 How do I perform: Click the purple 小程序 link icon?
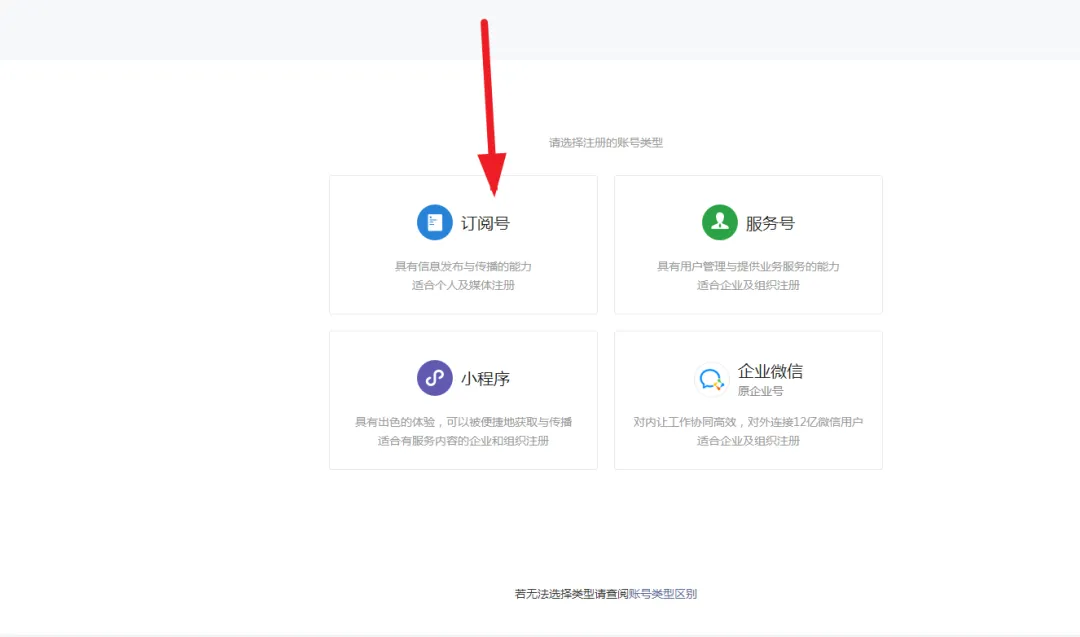pyautogui.click(x=435, y=378)
